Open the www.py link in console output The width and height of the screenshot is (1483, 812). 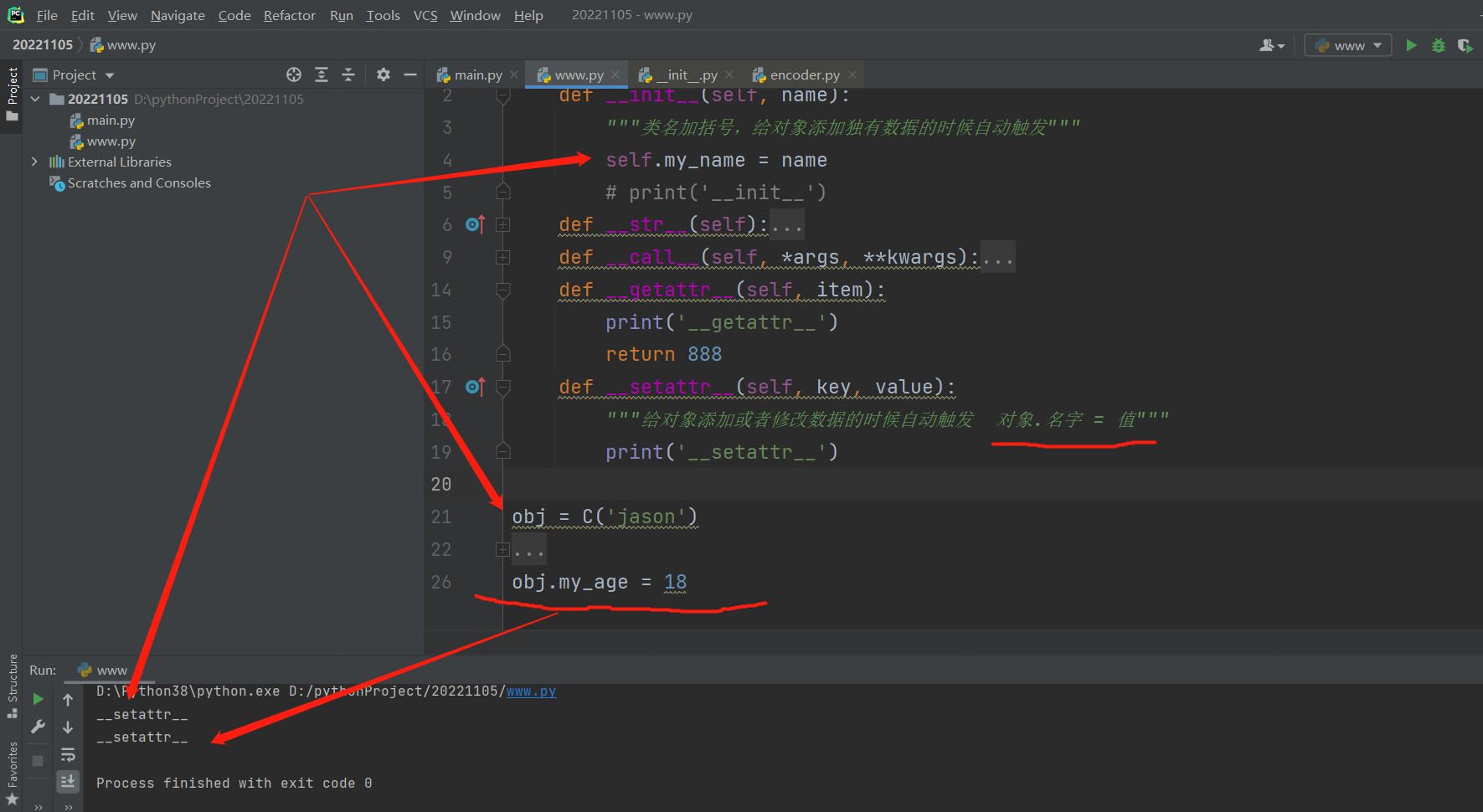(531, 691)
